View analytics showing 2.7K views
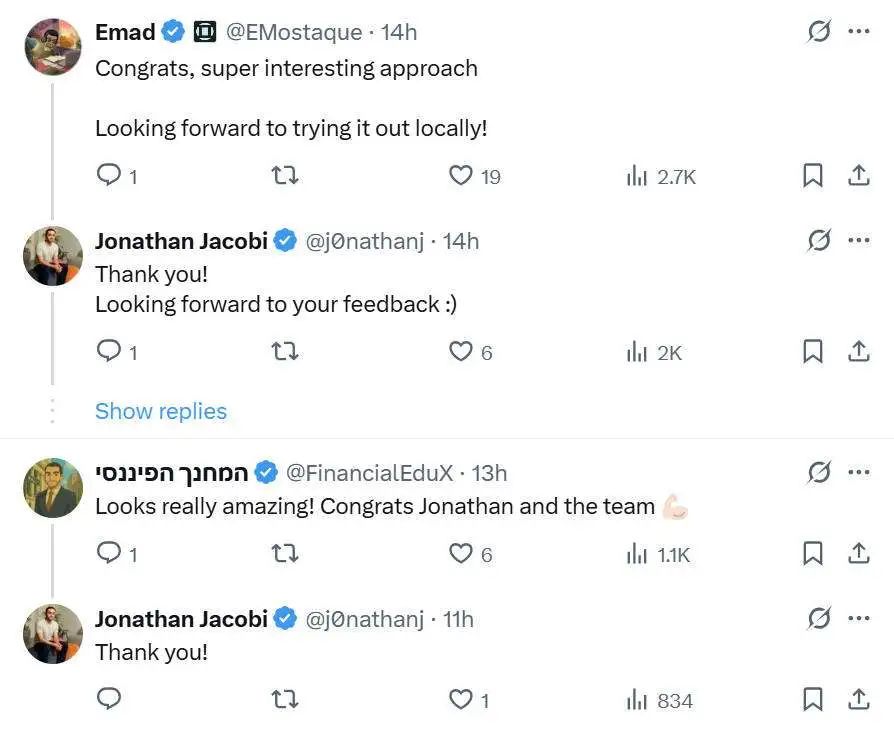This screenshot has width=894, height=732. (x=661, y=176)
